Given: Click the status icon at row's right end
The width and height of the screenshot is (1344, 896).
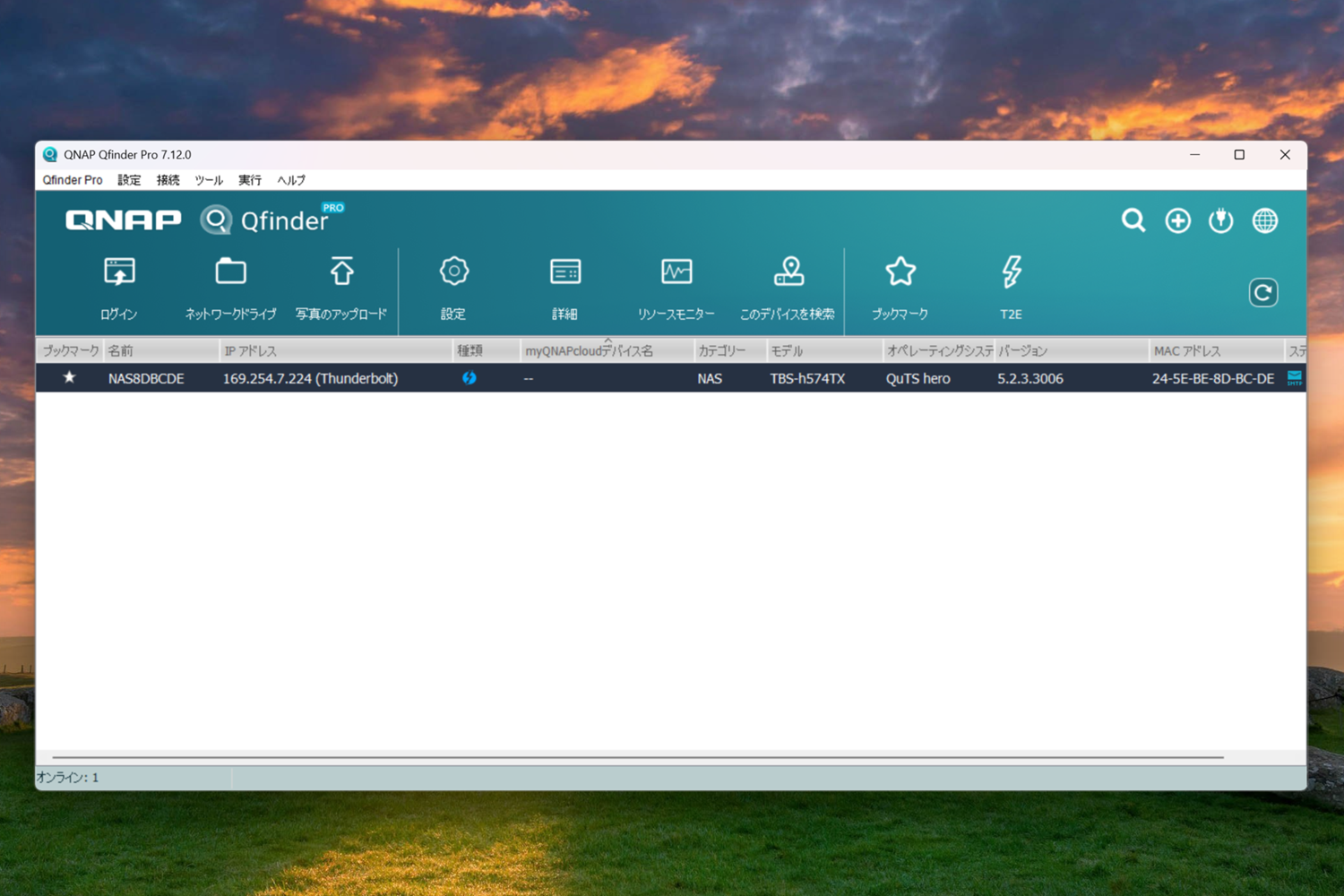Looking at the screenshot, I should click(1295, 378).
